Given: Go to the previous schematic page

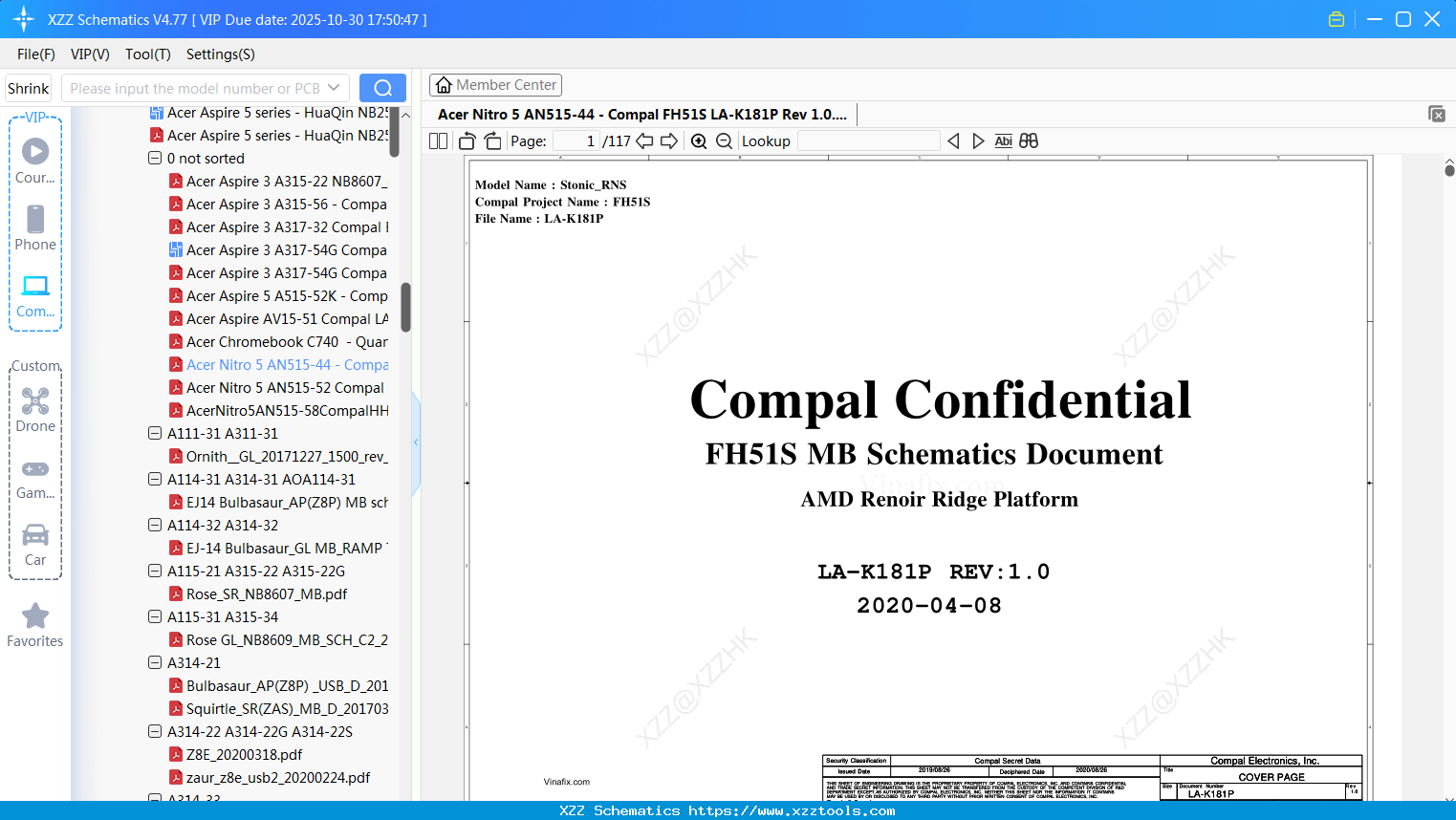Looking at the screenshot, I should click(644, 141).
